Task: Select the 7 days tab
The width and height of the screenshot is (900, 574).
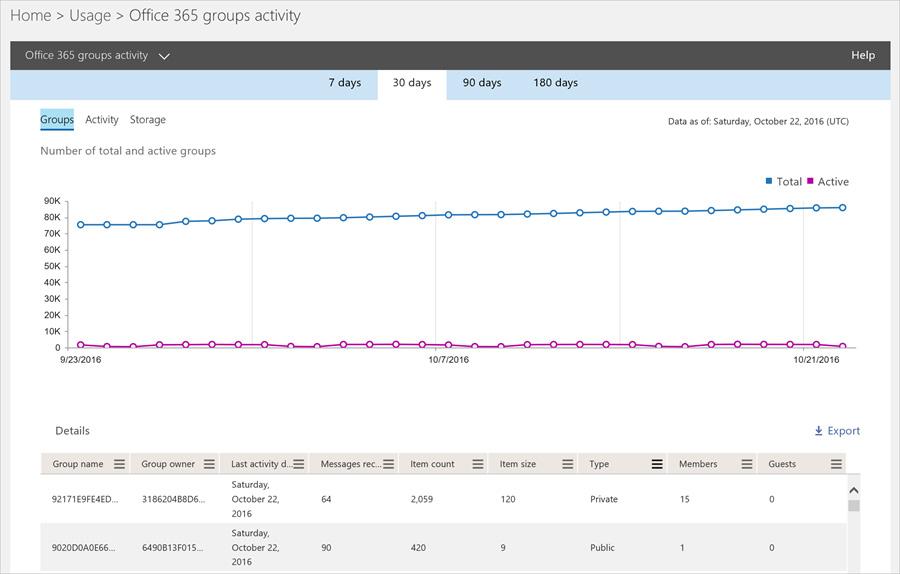Action: (344, 83)
